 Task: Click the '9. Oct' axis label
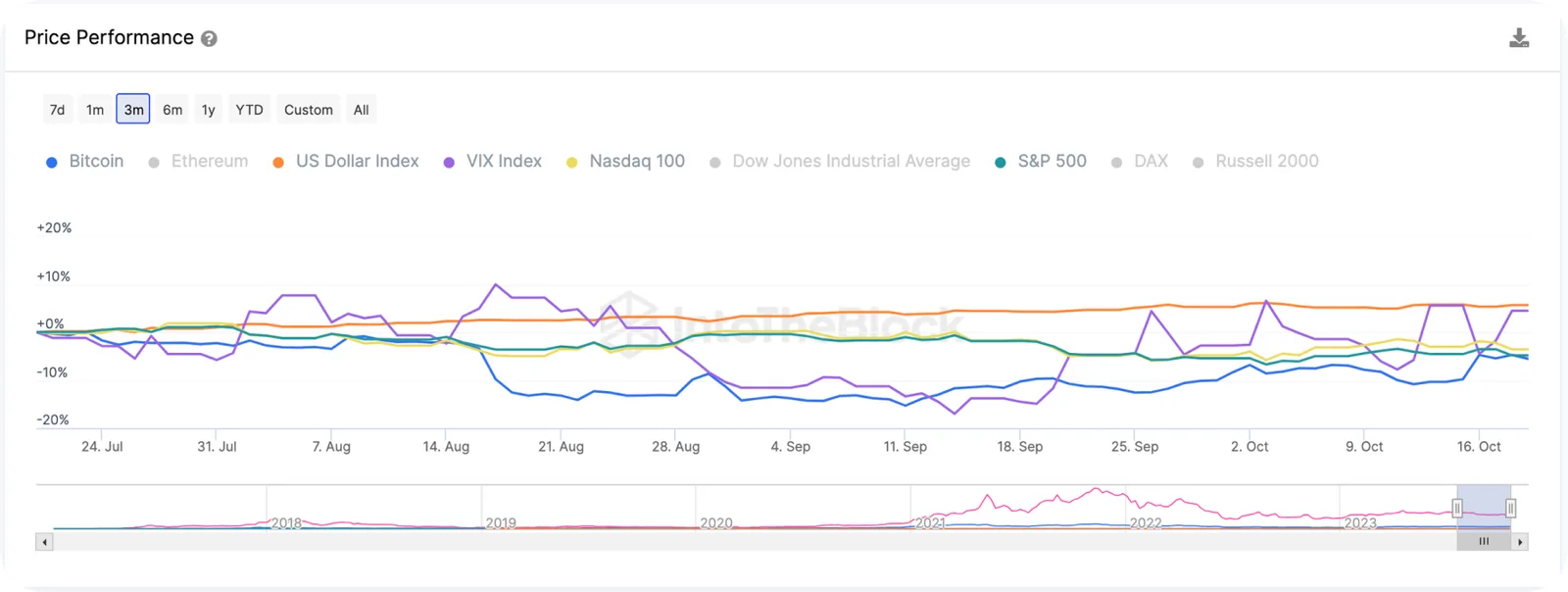point(1364,447)
